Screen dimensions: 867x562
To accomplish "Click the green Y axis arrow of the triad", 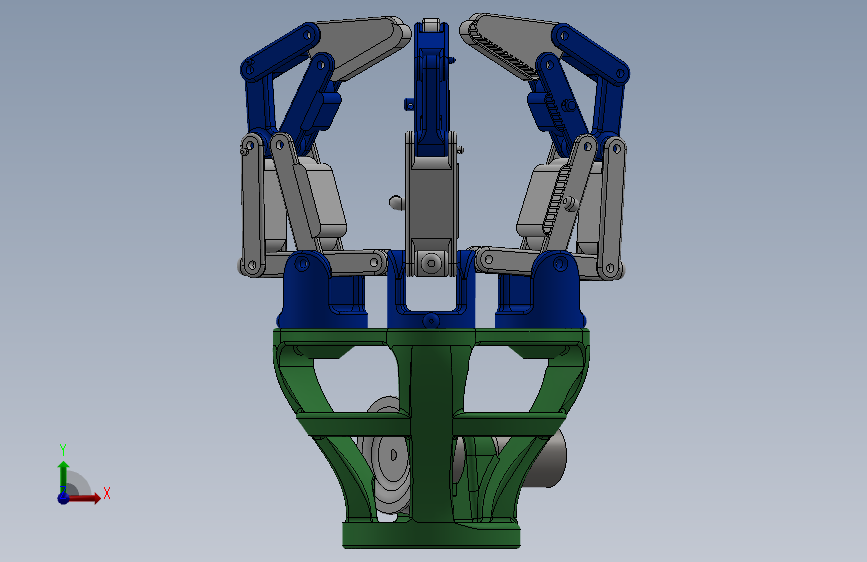I will tap(63, 478).
